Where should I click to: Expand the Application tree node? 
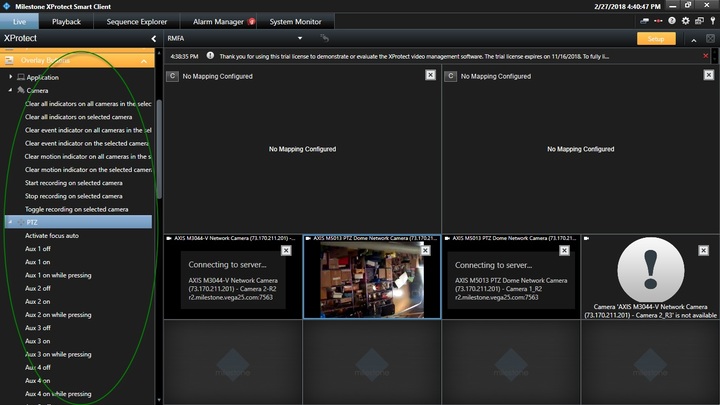tap(10, 77)
